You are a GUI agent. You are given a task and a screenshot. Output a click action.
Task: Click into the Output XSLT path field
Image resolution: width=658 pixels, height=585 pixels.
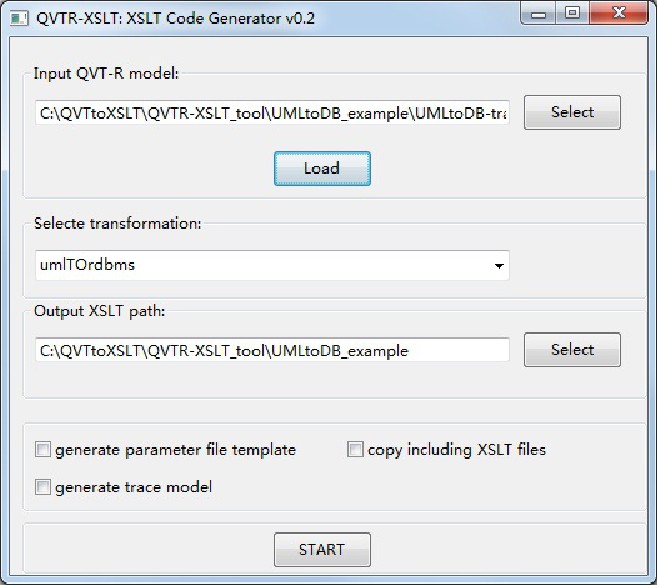click(x=272, y=350)
